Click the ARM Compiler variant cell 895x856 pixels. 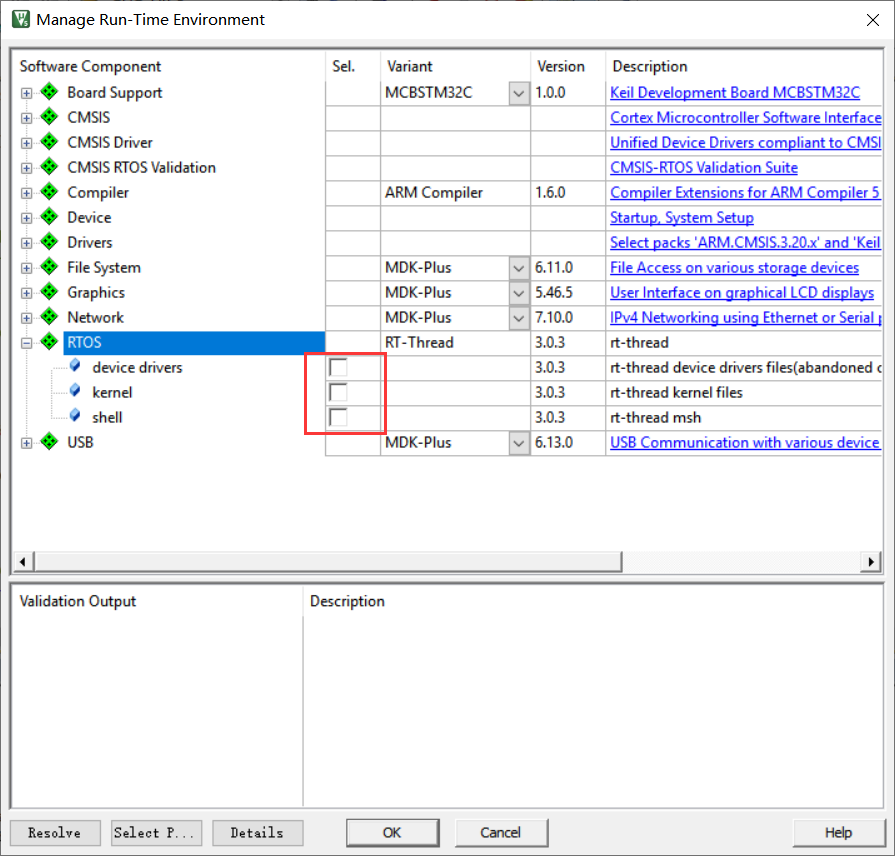tap(455, 192)
